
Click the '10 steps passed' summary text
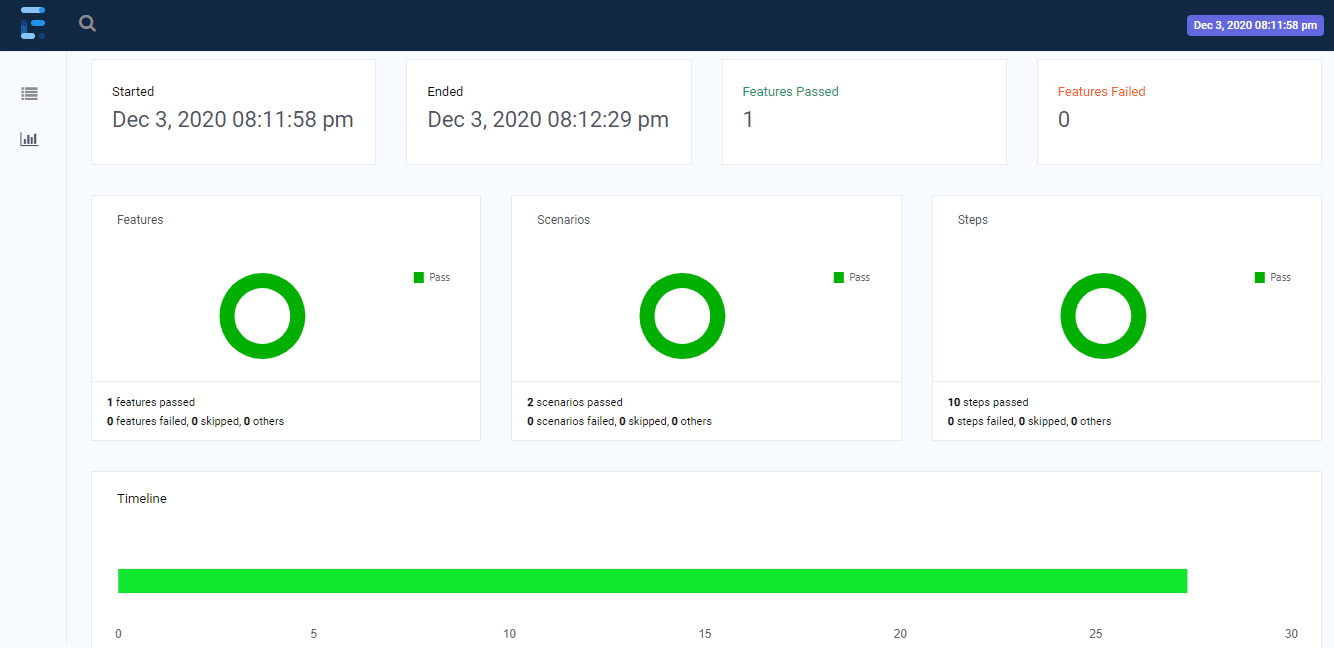(988, 402)
